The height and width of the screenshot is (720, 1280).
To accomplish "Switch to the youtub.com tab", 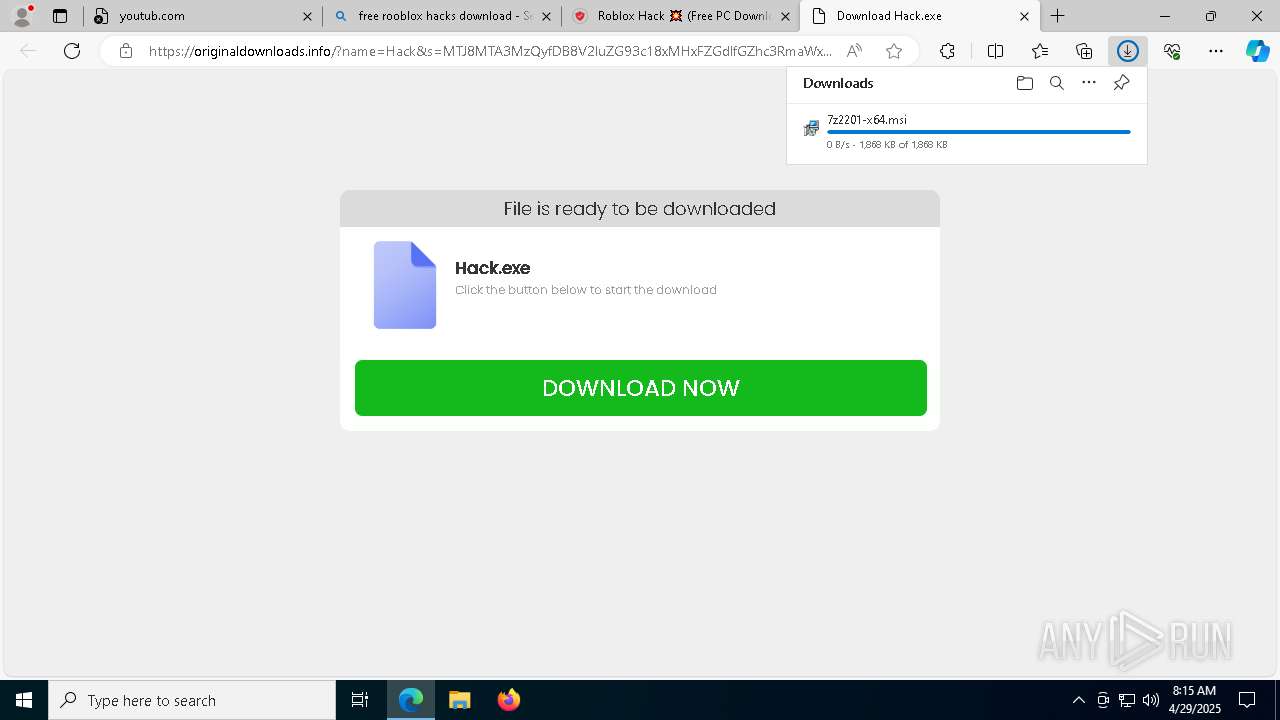I will click(203, 16).
